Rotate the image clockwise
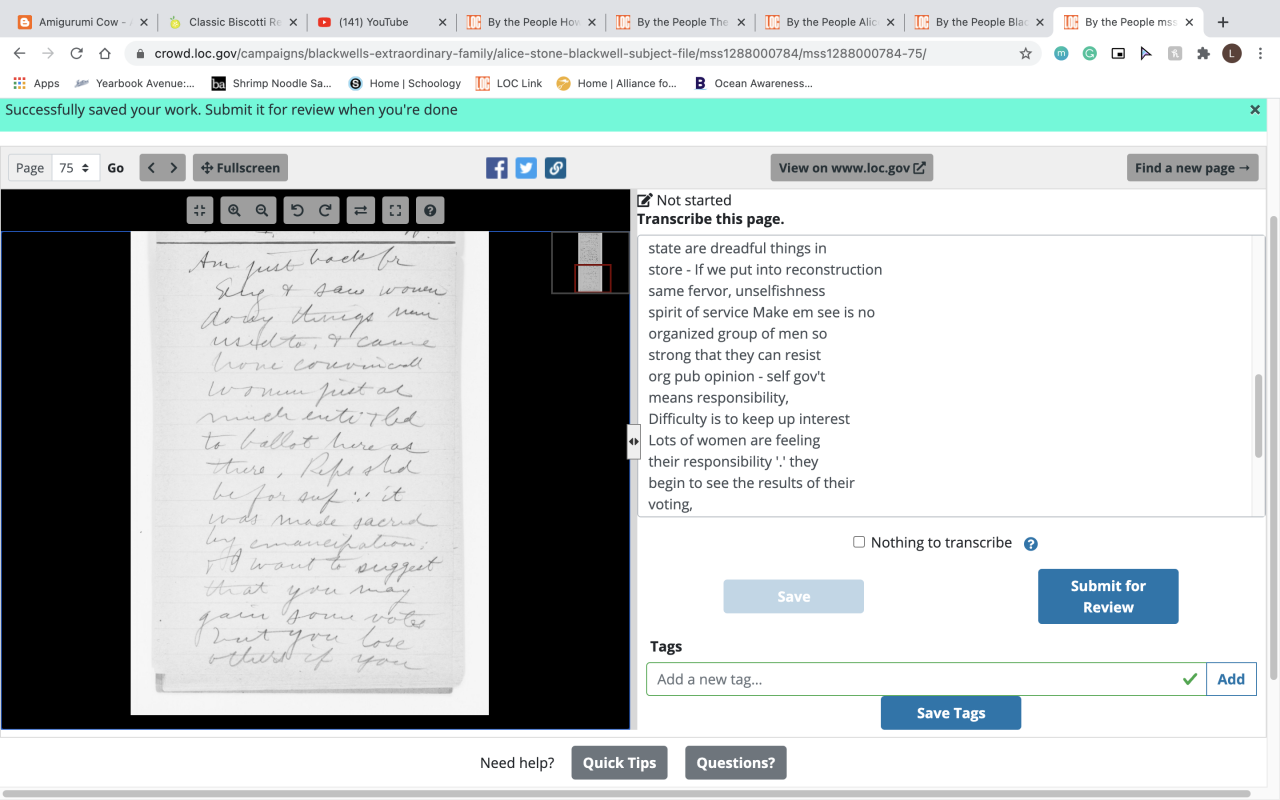The width and height of the screenshot is (1280, 800). (x=325, y=210)
